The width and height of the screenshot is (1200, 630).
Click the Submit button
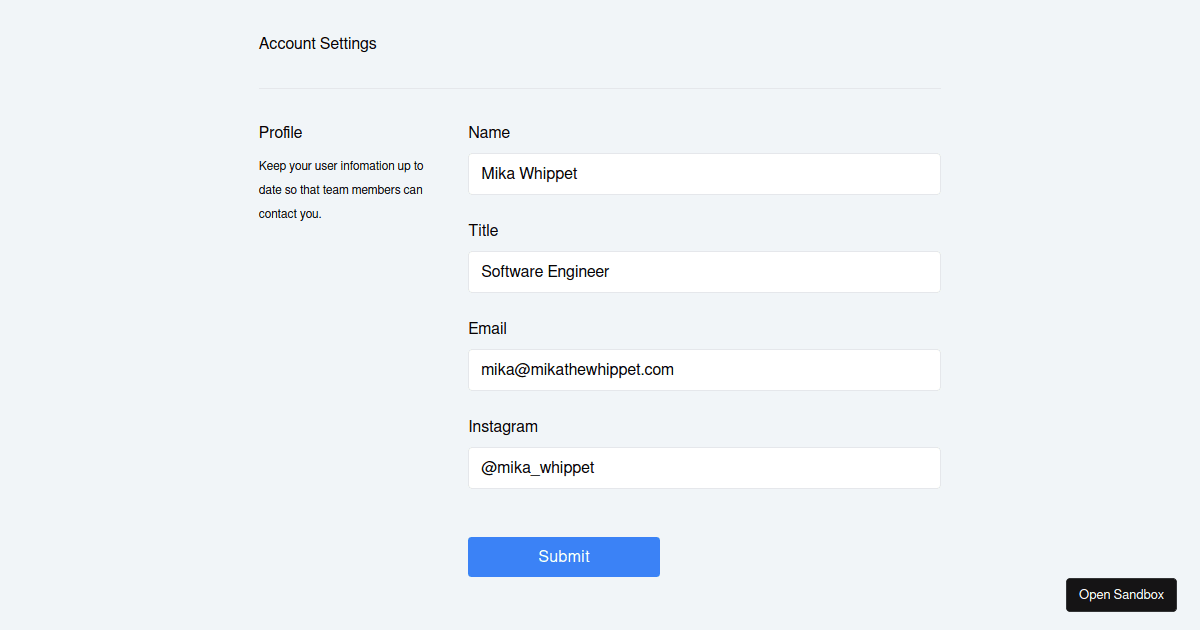(x=563, y=557)
